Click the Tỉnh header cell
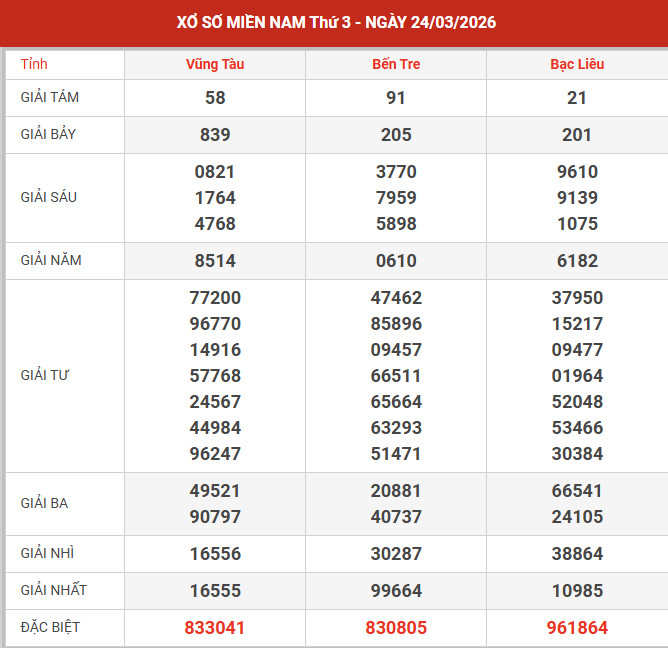 click(34, 64)
